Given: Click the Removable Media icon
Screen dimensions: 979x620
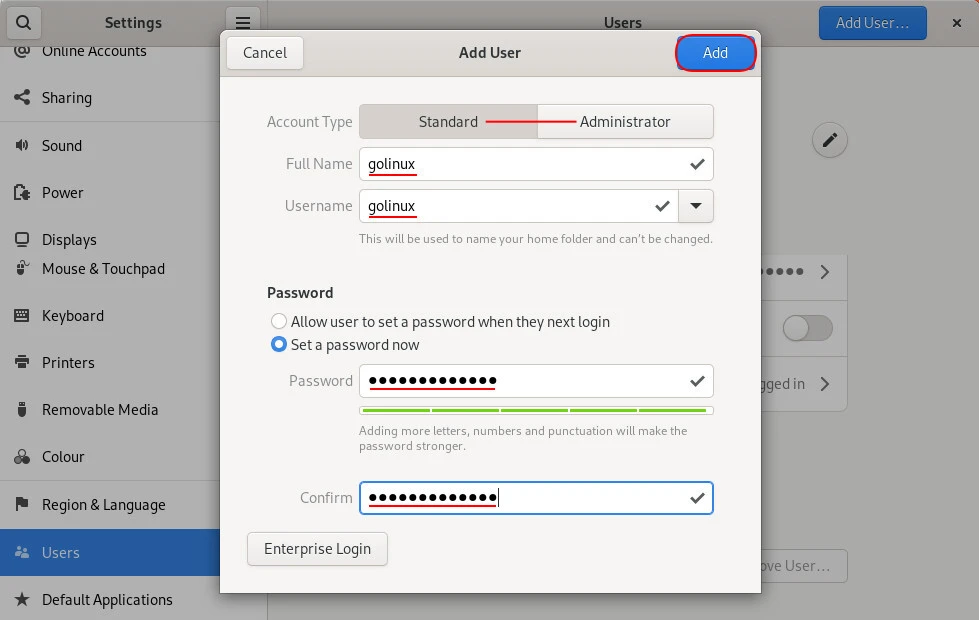Looking at the screenshot, I should [22, 410].
